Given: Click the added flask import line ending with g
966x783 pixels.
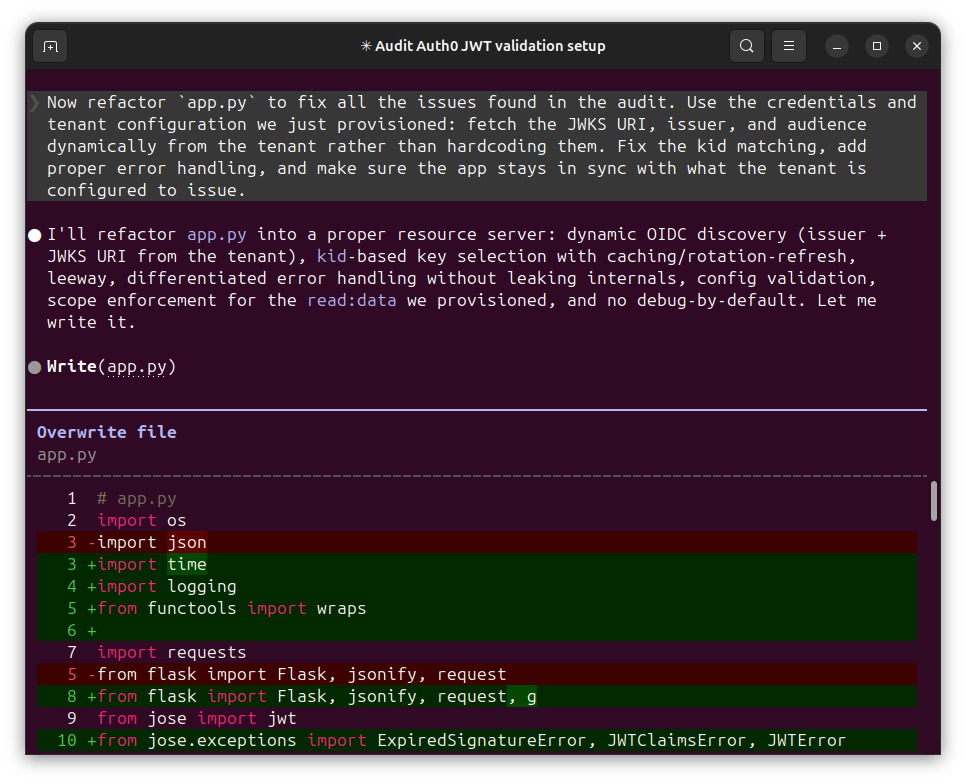Looking at the screenshot, I should (x=477, y=697).
